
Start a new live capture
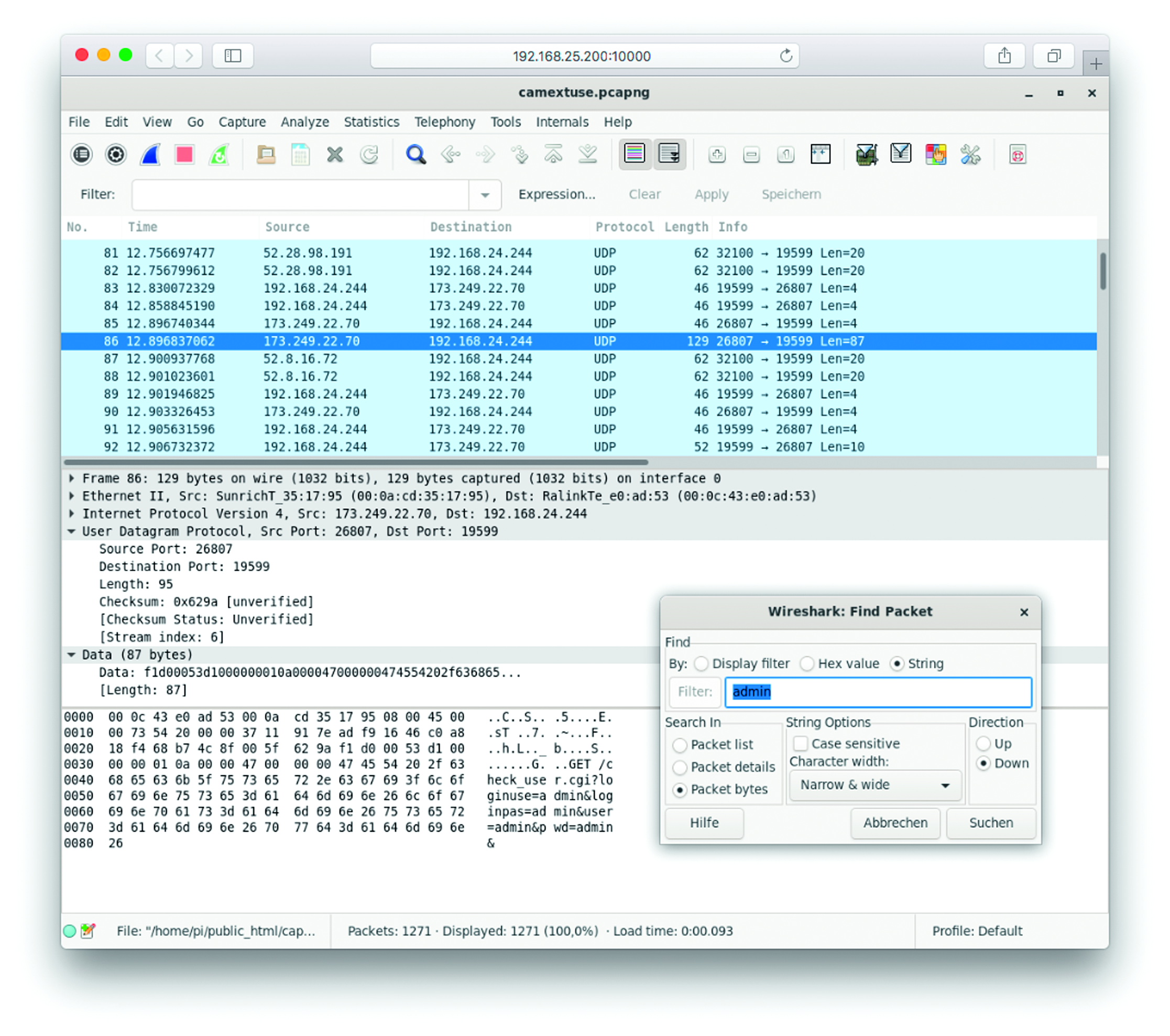[x=150, y=155]
